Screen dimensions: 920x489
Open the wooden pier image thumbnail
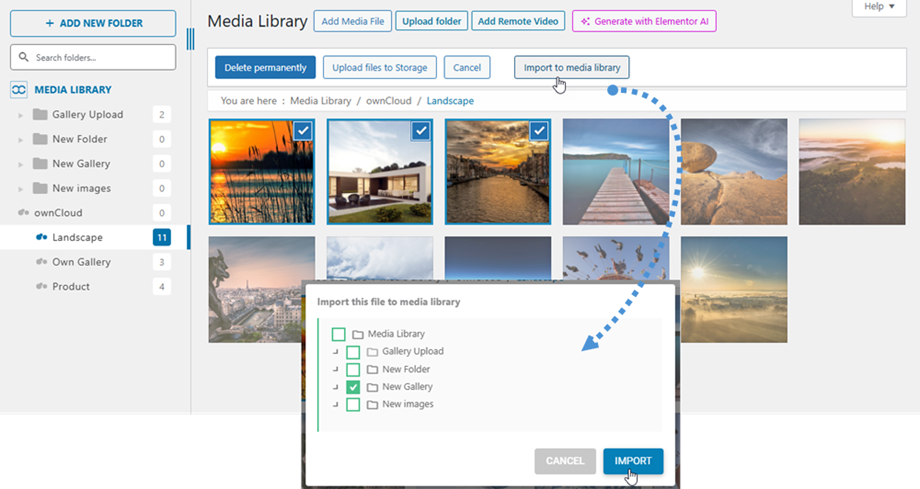coord(615,171)
